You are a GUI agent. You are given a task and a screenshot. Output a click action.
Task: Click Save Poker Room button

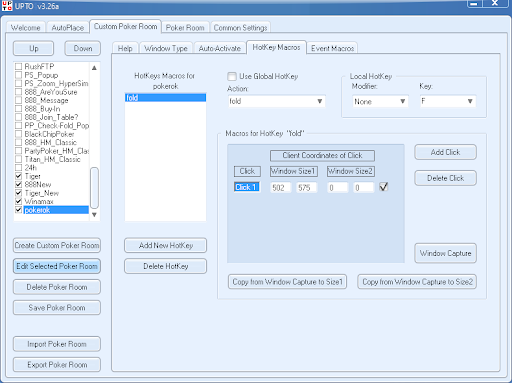57,307
